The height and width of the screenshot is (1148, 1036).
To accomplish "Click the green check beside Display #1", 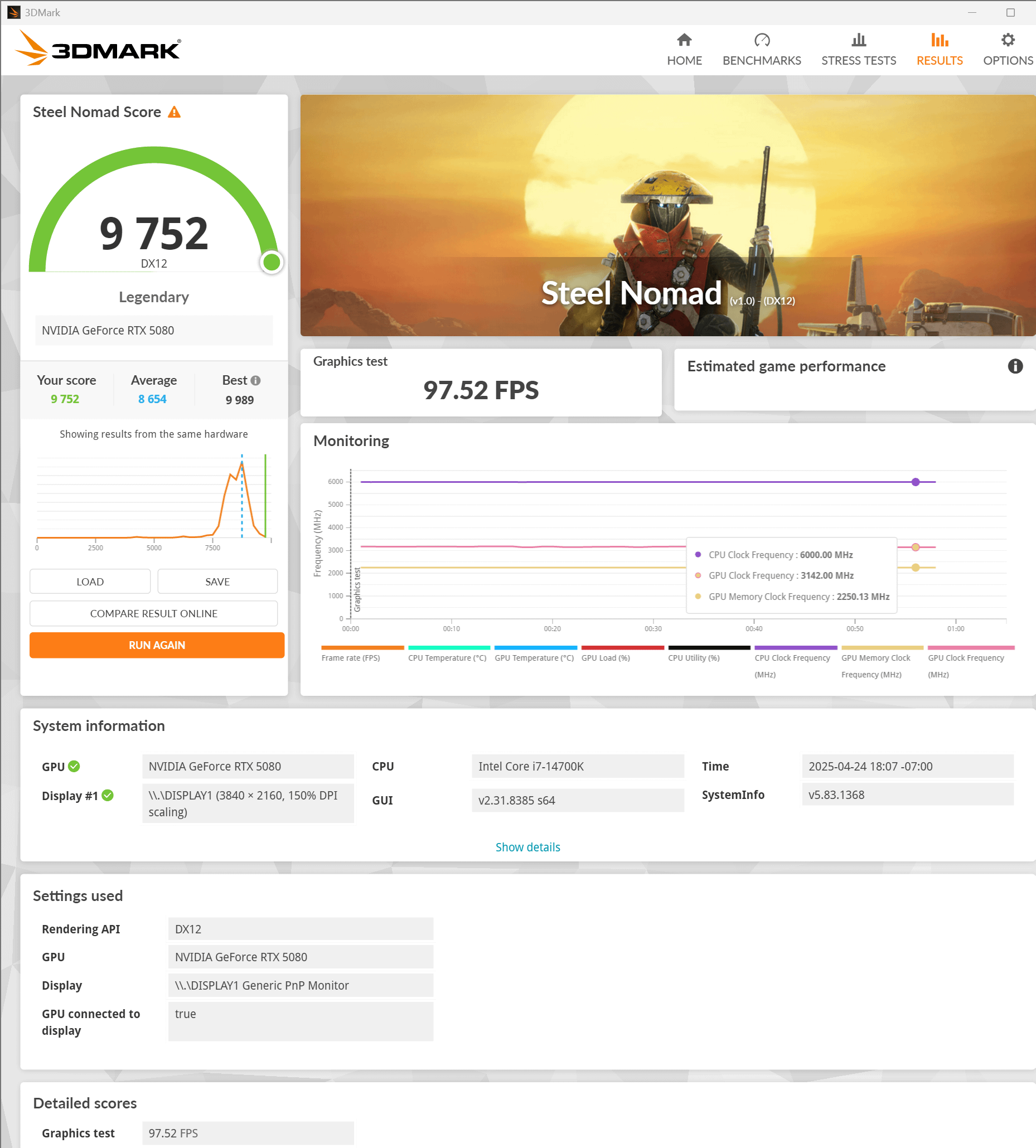I will click(108, 795).
